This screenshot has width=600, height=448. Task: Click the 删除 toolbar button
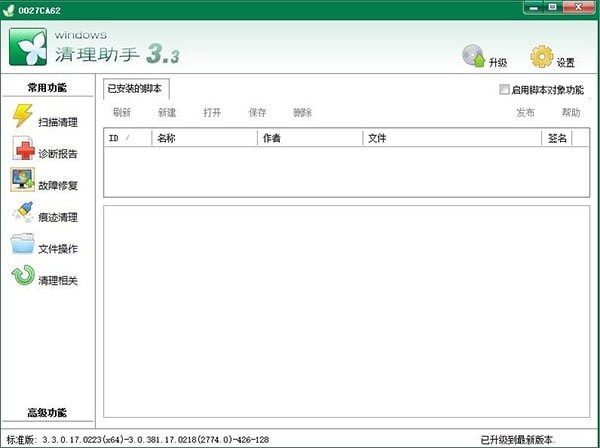[302, 112]
